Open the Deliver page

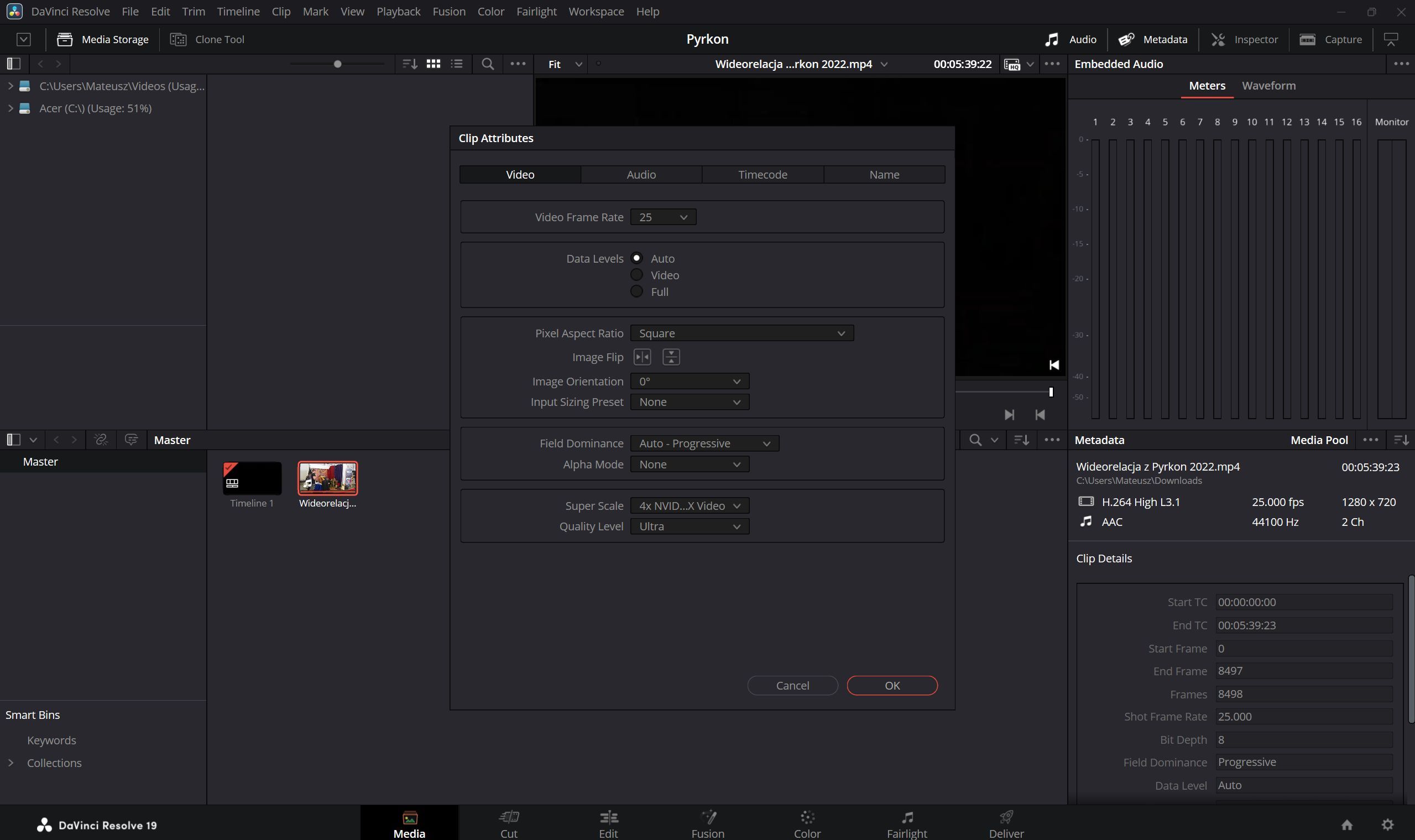pos(1006,823)
